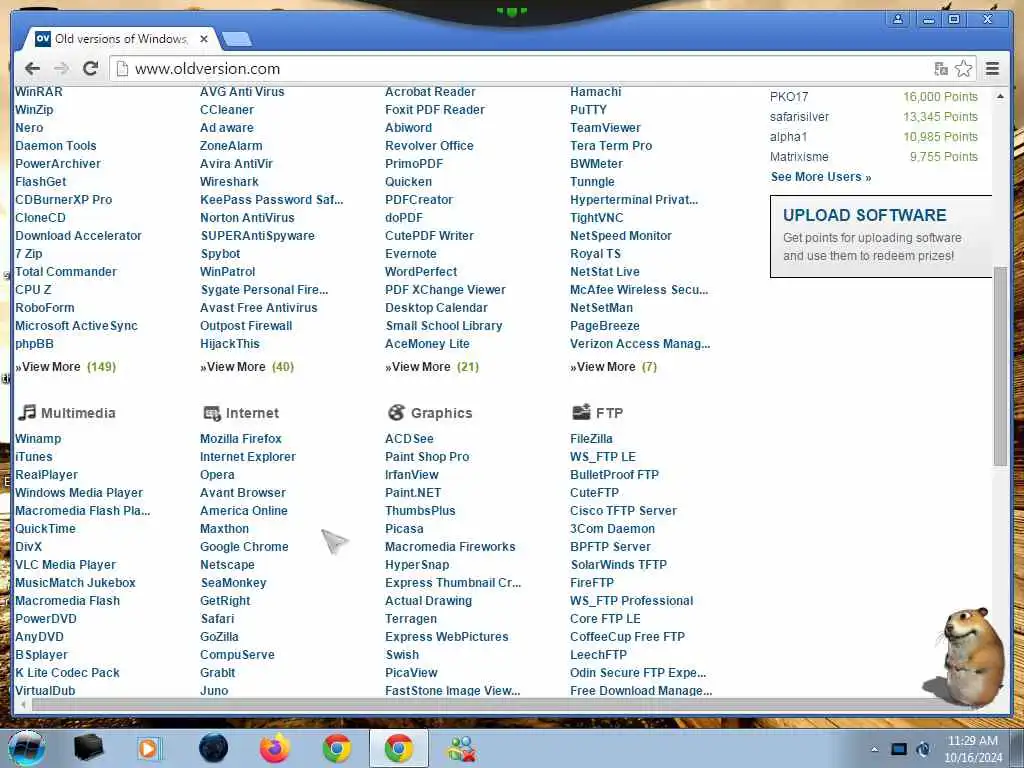
Task: Click the Opera browser link
Action: [217, 475]
